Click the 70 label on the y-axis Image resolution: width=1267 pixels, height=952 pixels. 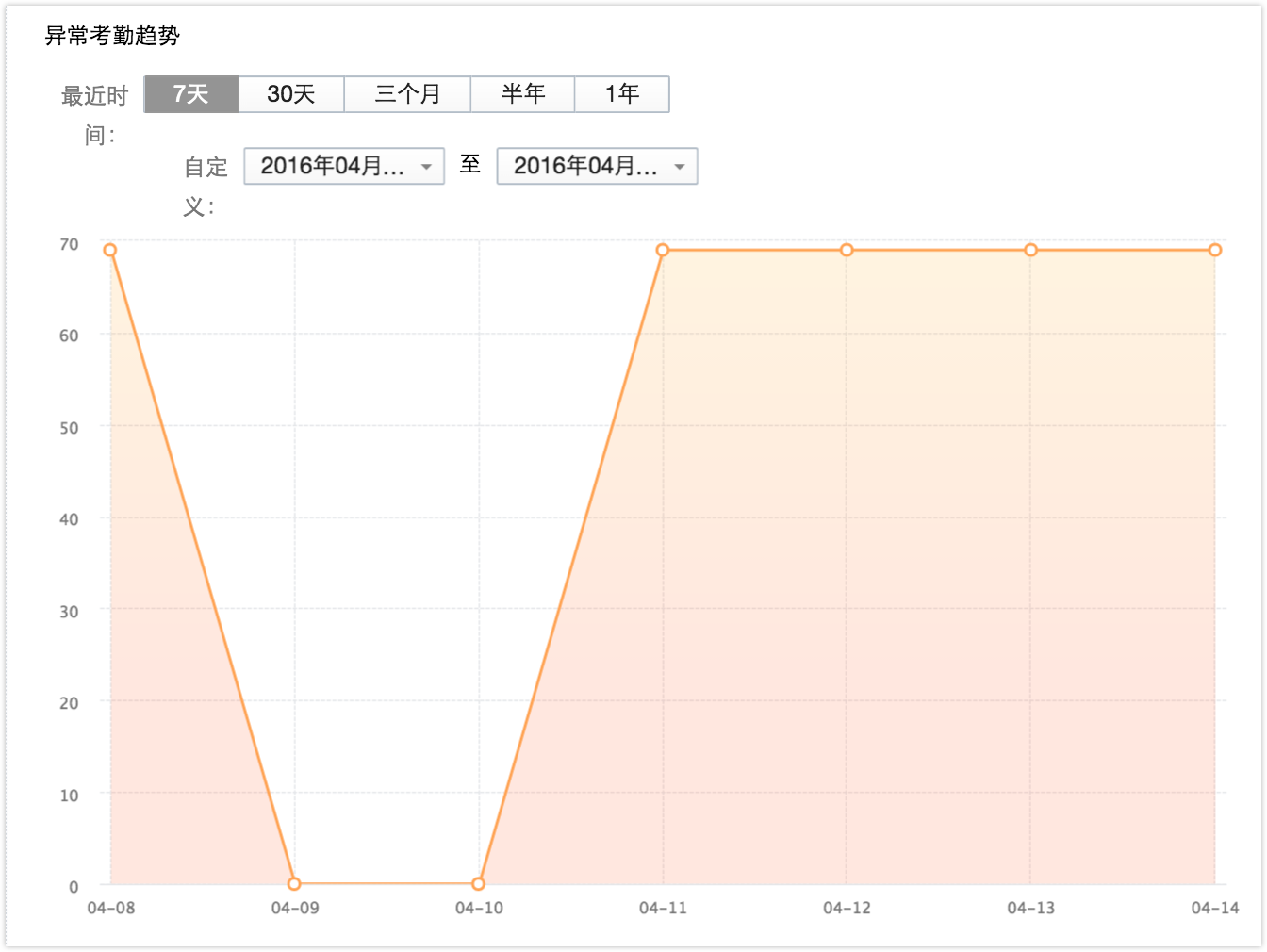(x=69, y=244)
